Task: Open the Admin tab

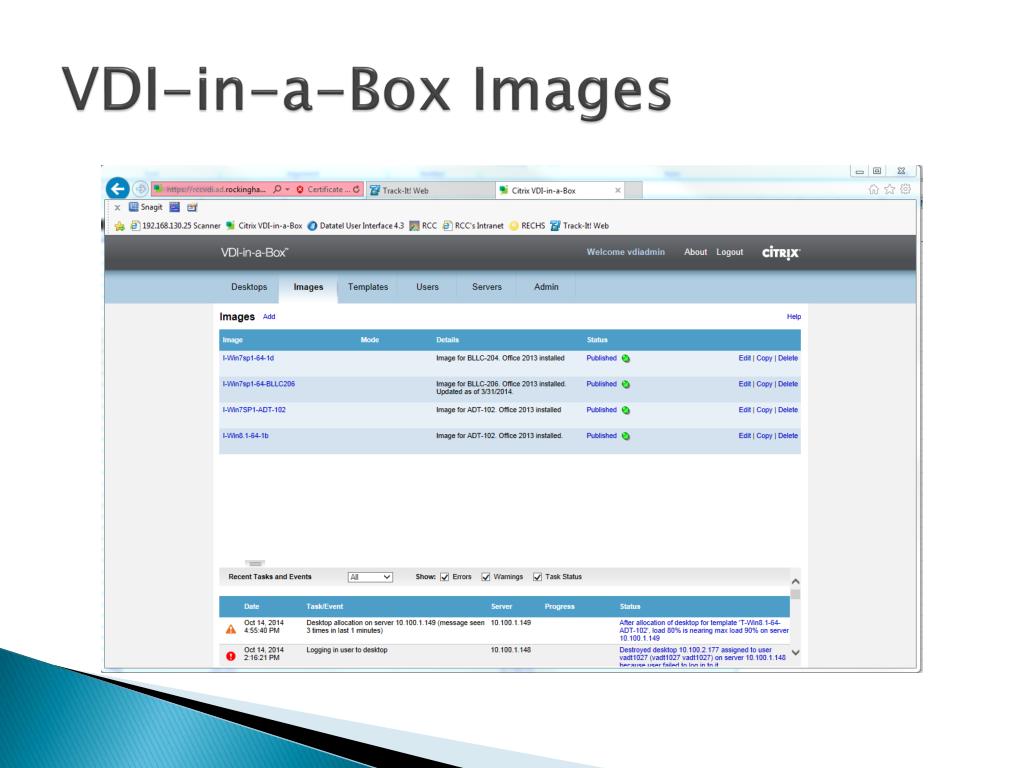Action: point(547,287)
